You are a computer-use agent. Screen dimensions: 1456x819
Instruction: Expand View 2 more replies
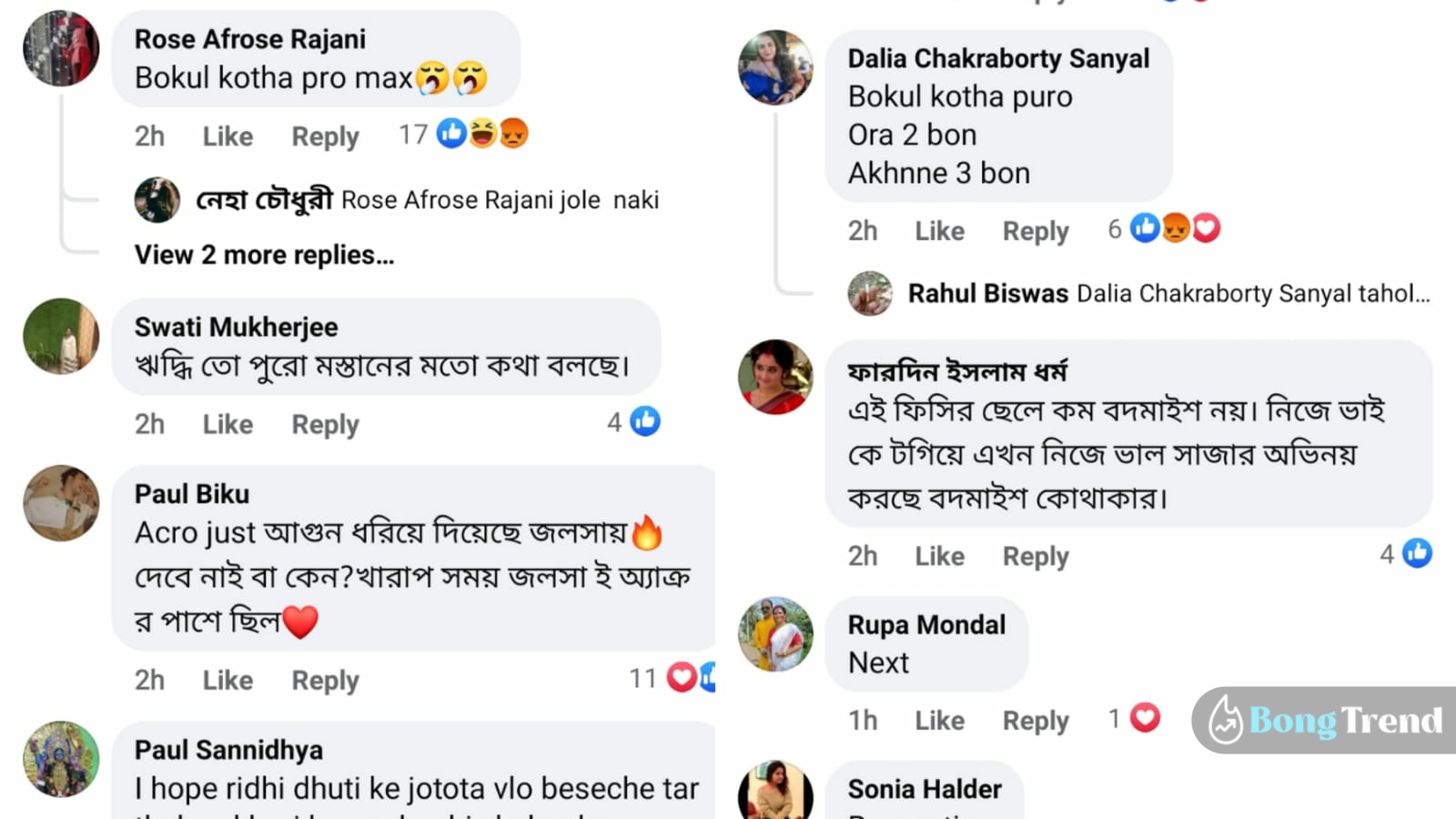point(264,255)
